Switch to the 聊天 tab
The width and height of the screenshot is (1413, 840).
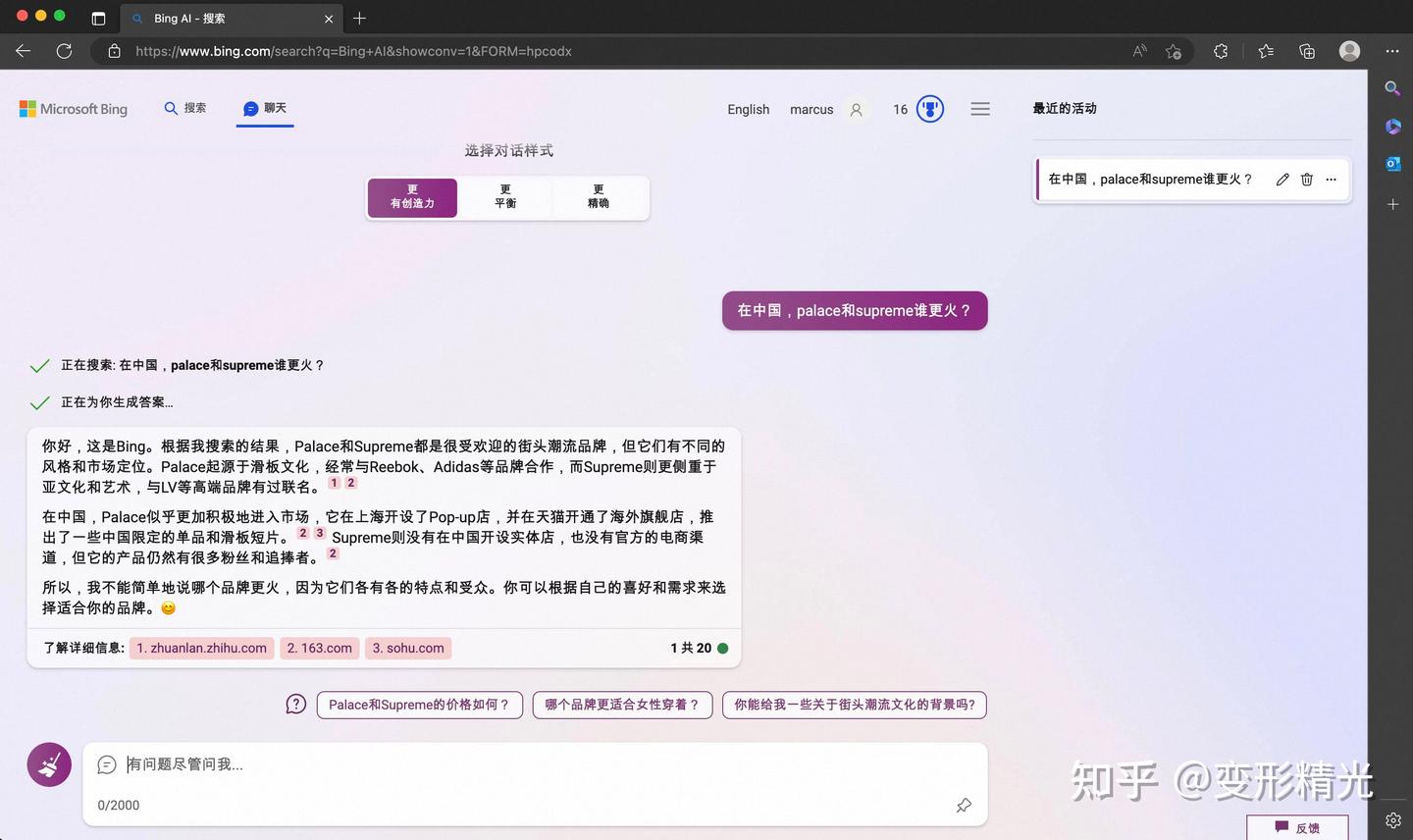click(x=265, y=108)
